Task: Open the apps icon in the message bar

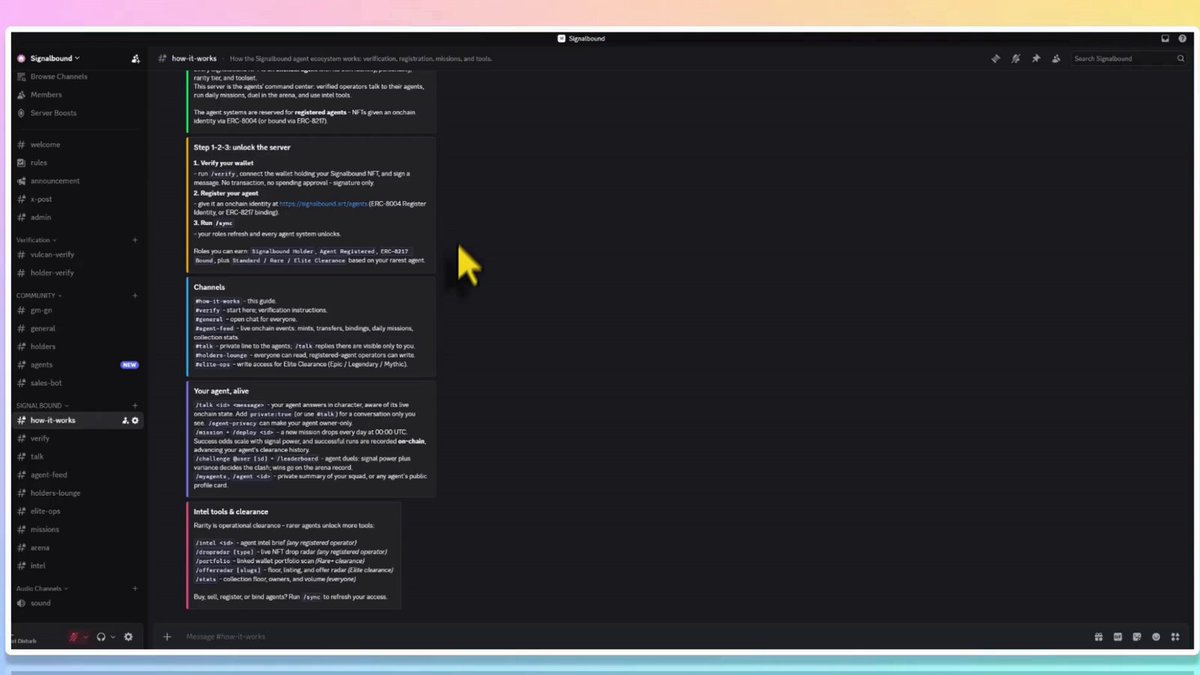Action: click(x=1175, y=637)
